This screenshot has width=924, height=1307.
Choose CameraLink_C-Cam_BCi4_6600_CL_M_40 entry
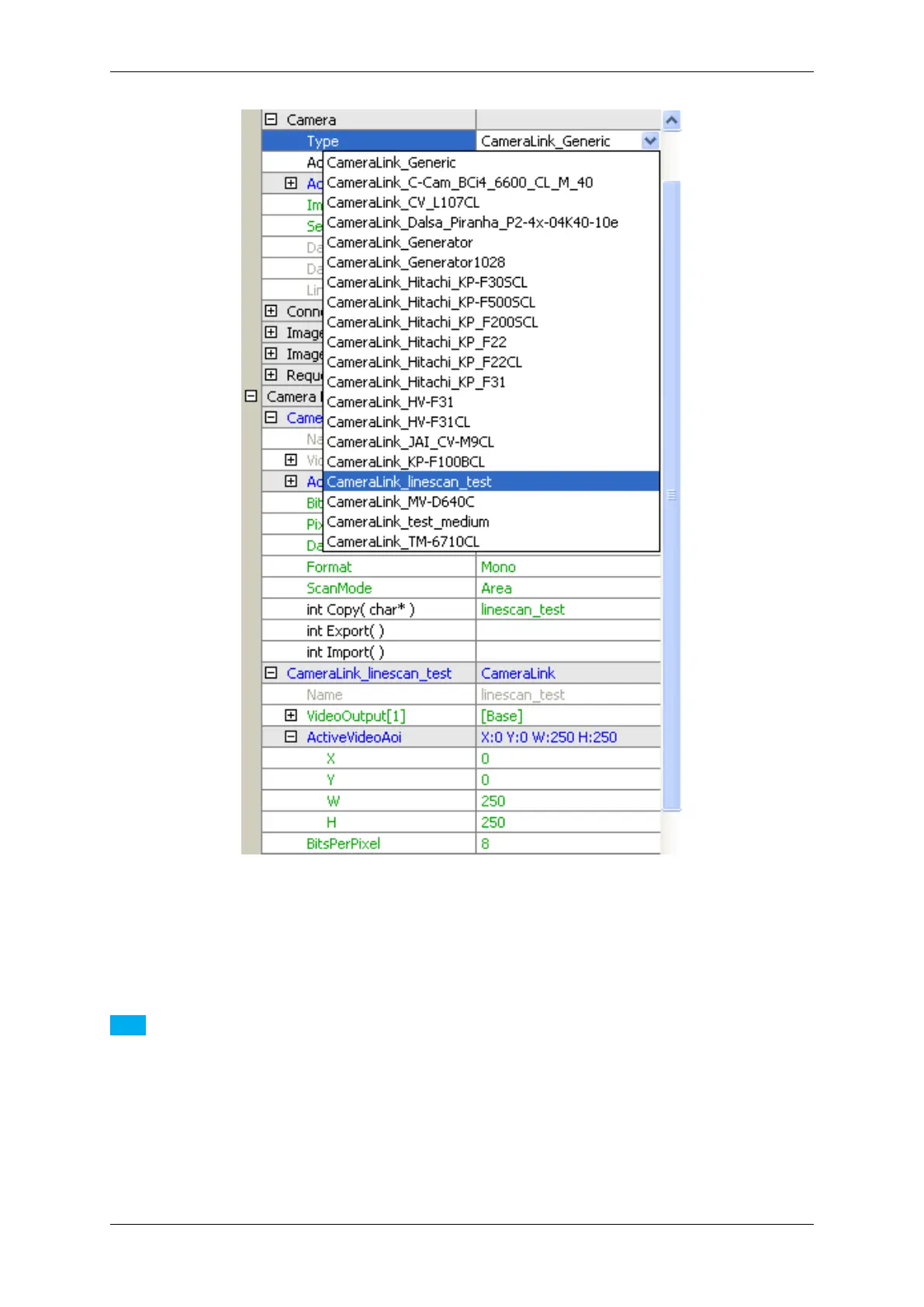(491, 182)
